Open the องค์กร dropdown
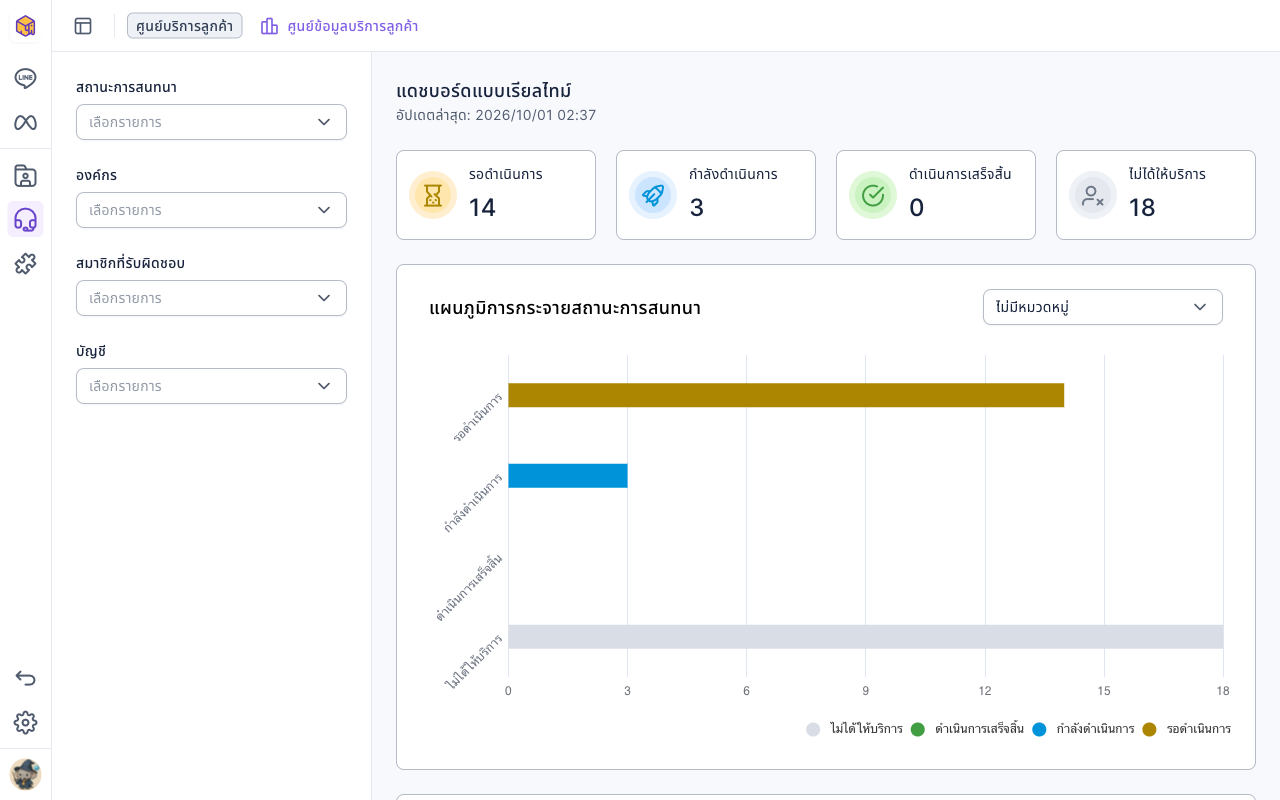 [211, 210]
